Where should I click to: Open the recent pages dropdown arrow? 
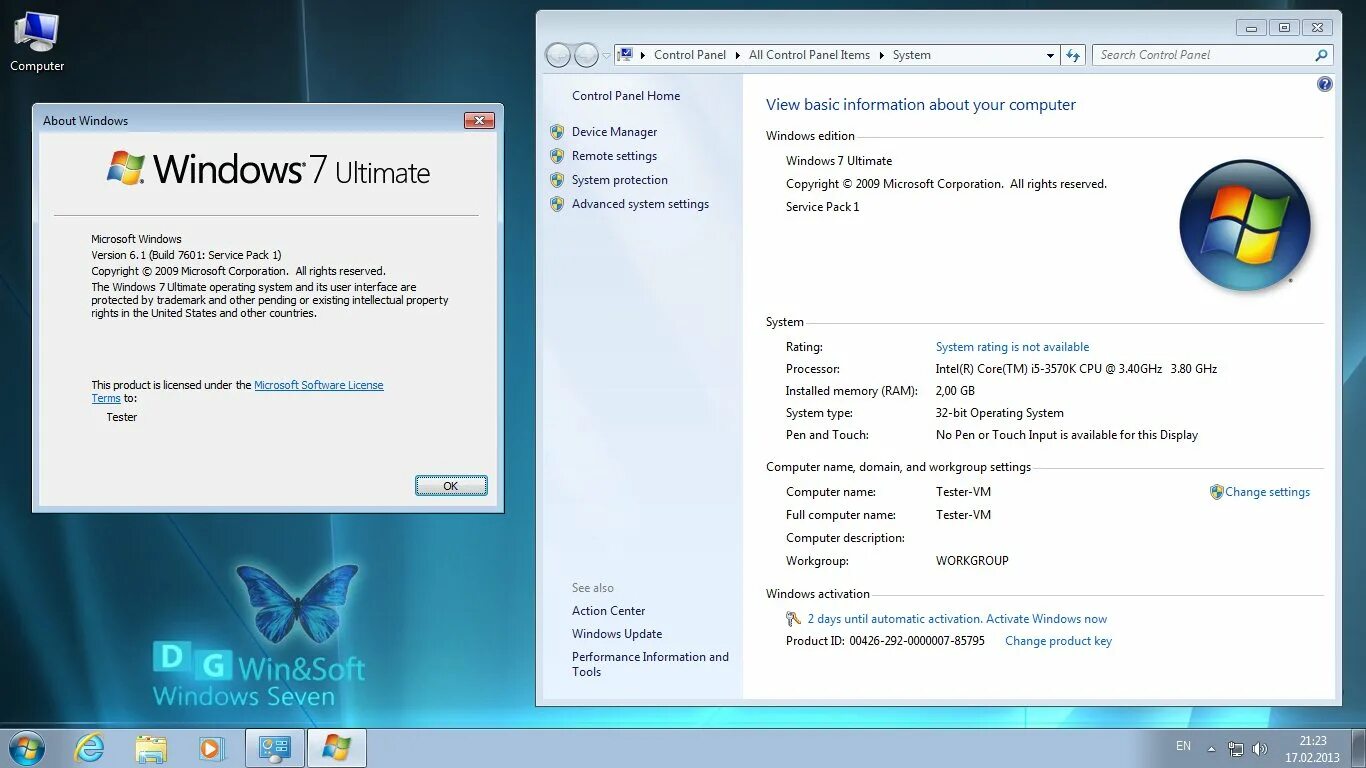coord(606,56)
